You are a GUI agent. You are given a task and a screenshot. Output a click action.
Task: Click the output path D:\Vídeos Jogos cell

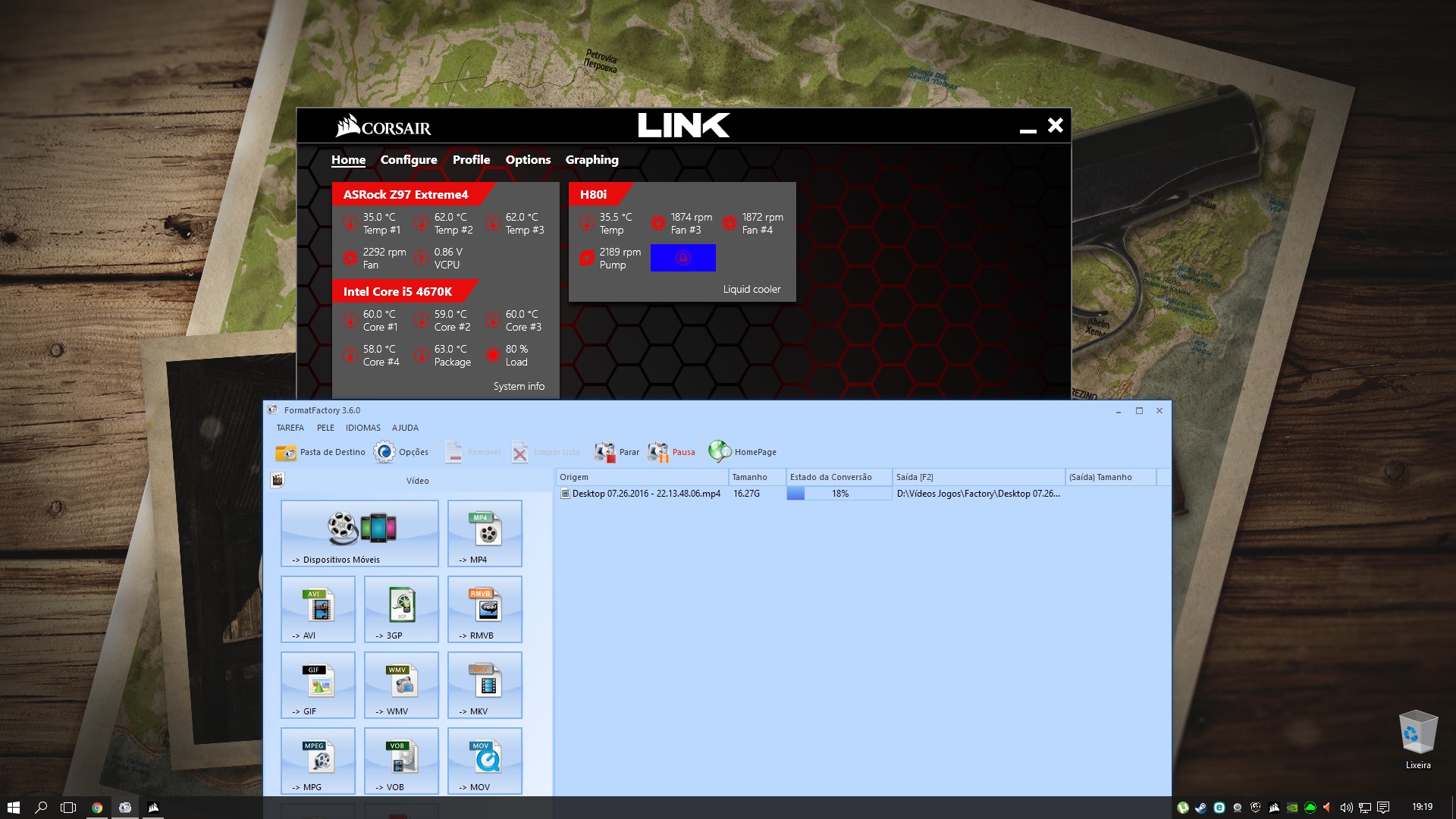(x=978, y=494)
